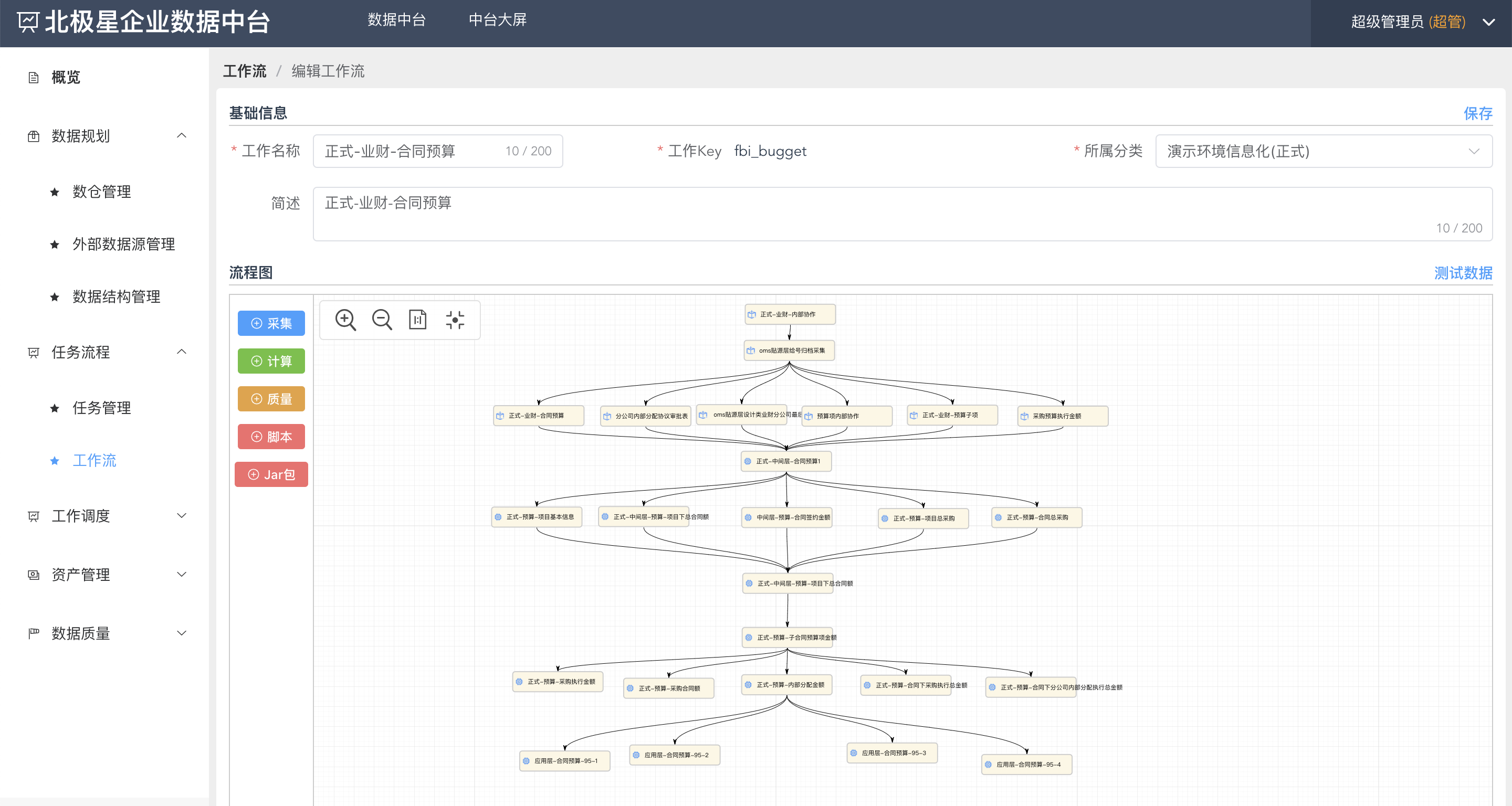The image size is (1512, 806).
Task: Select the 应用层-合同预算-95-4 node
Action: 1026,765
